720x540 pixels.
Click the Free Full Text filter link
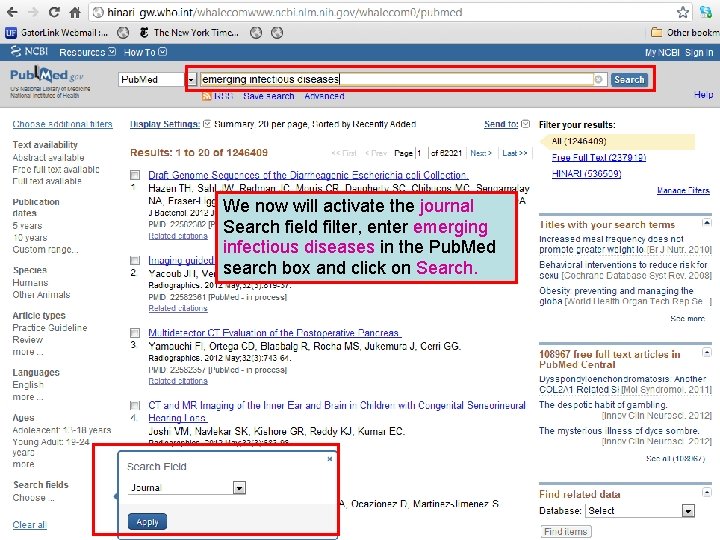tap(599, 158)
